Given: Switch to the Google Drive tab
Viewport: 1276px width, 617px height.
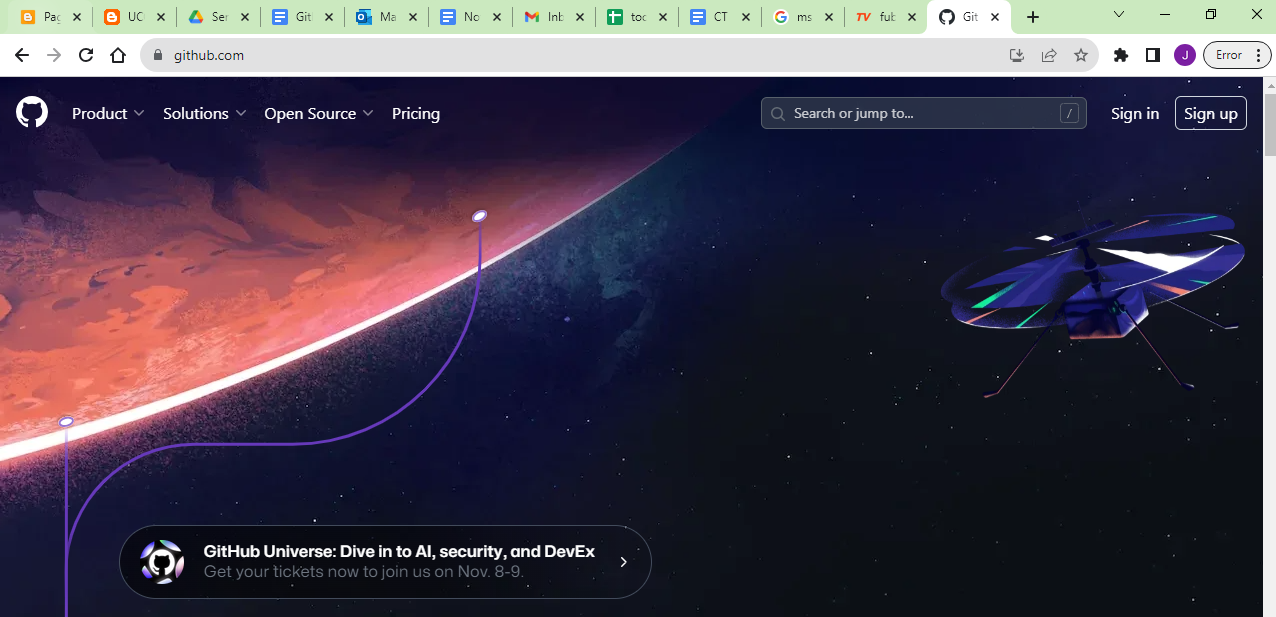Looking at the screenshot, I should 219,17.
